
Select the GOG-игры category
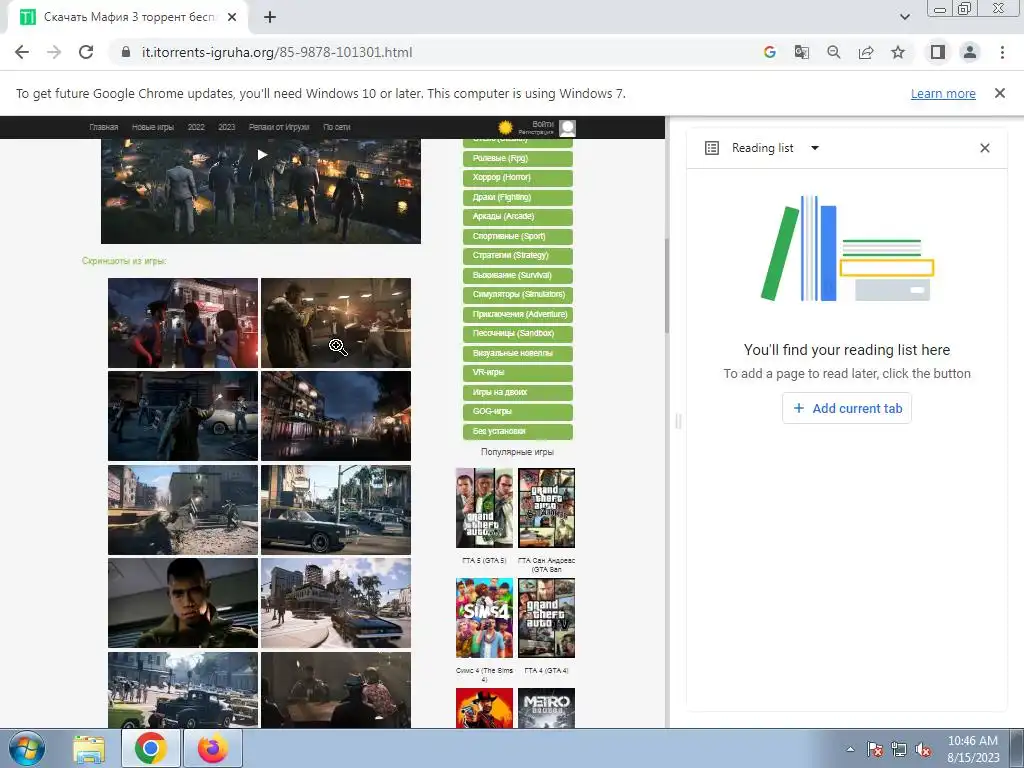point(518,411)
